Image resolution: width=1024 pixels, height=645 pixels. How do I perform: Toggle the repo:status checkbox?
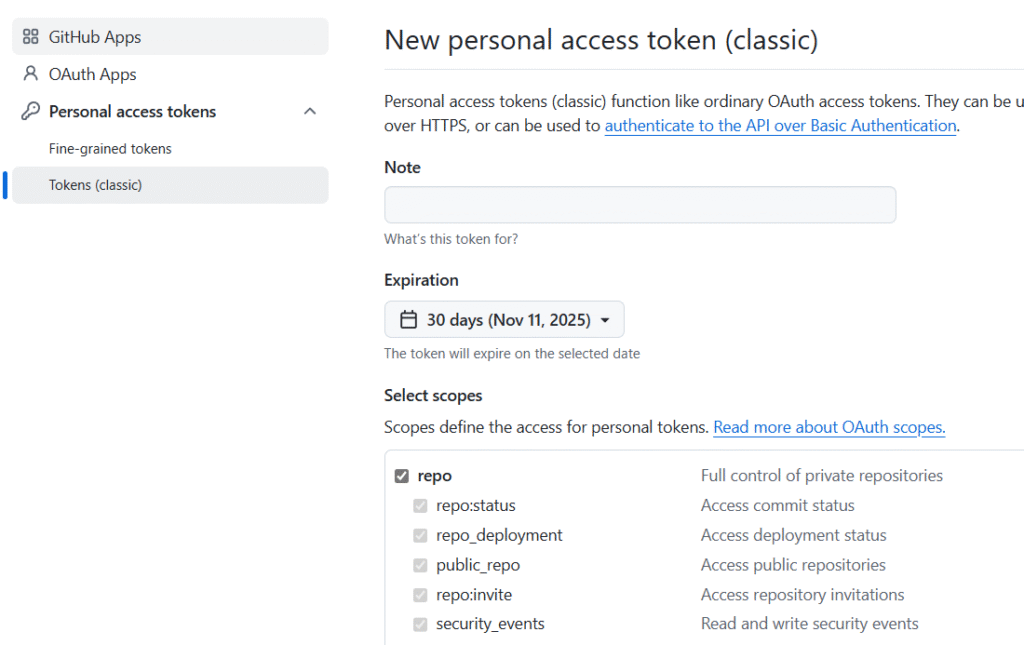coord(420,506)
